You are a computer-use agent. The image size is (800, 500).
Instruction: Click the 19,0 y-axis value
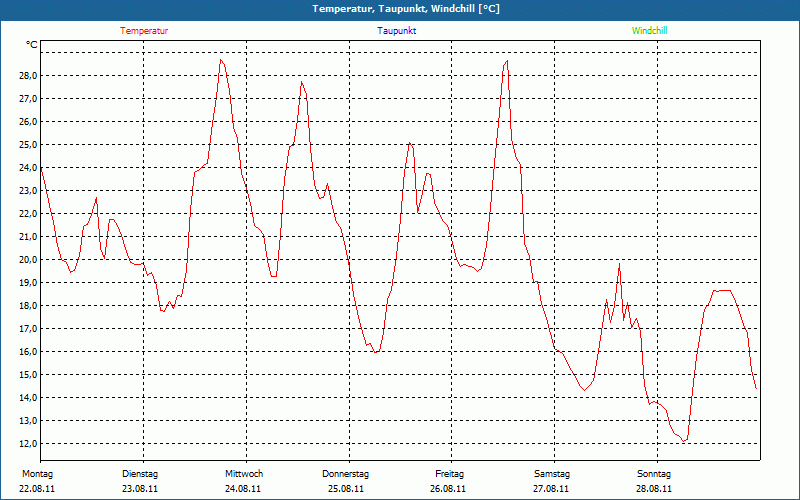(x=29, y=282)
